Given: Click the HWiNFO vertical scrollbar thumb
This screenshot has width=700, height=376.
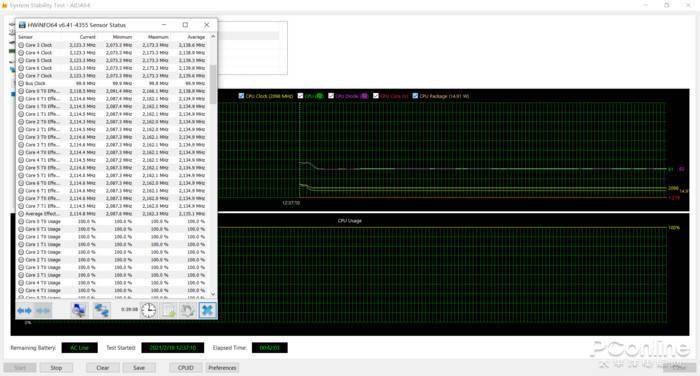Looking at the screenshot, I should [213, 85].
